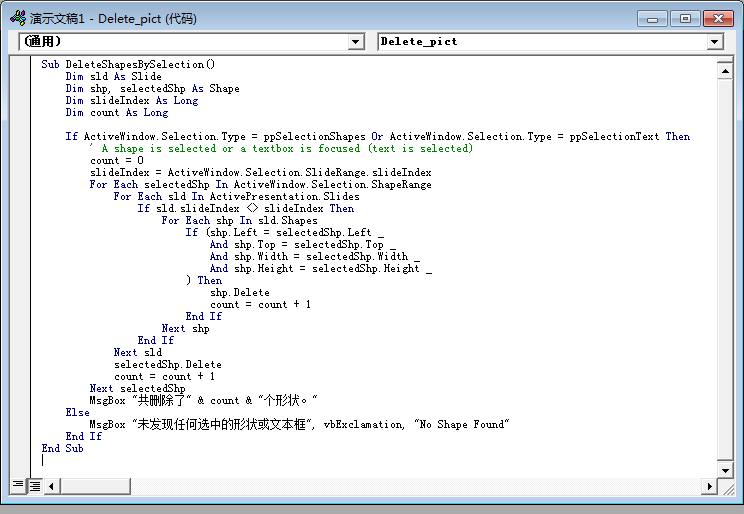Click the horizontal scrollbar left arrow
The image size is (744, 514).
pyautogui.click(x=52, y=486)
